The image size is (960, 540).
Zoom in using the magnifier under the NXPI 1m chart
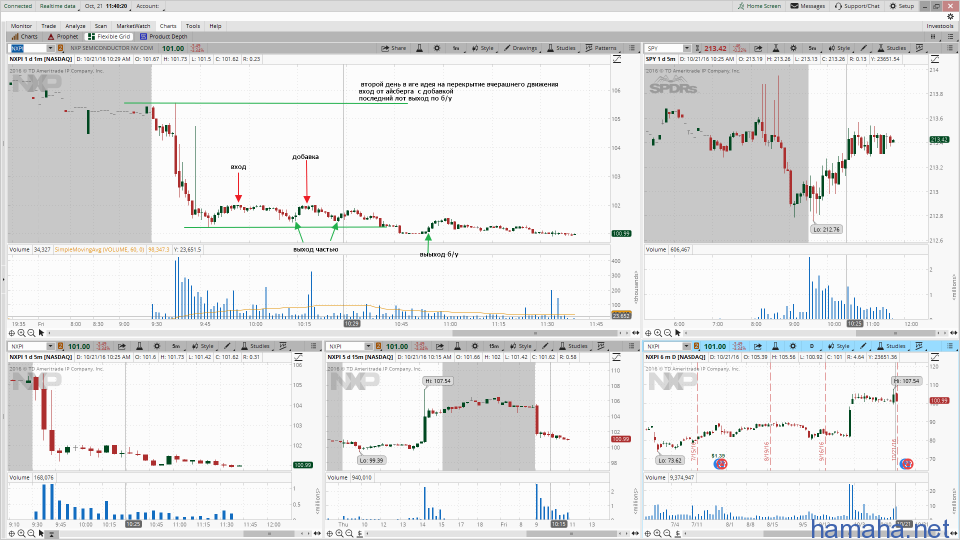(21, 333)
